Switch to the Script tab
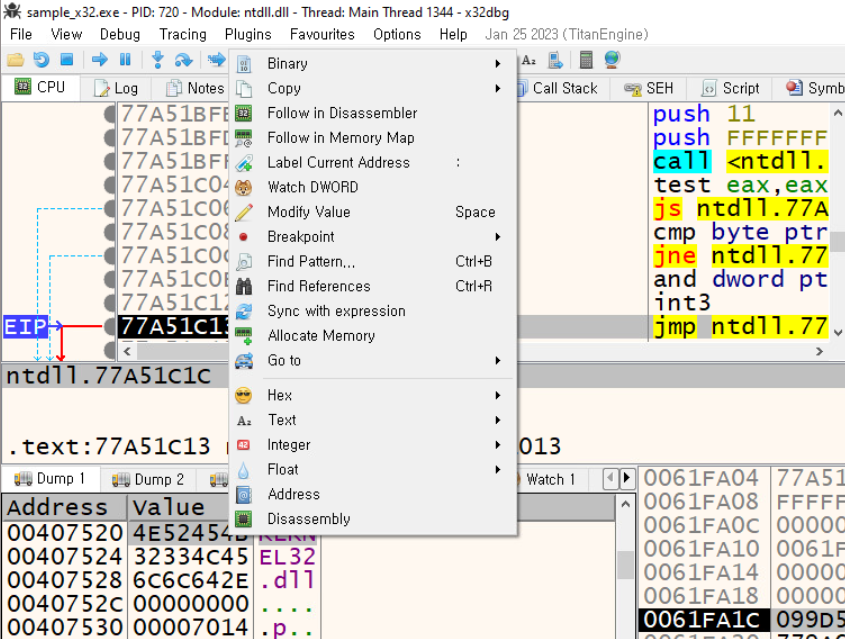845x639 pixels. pyautogui.click(x=731, y=88)
